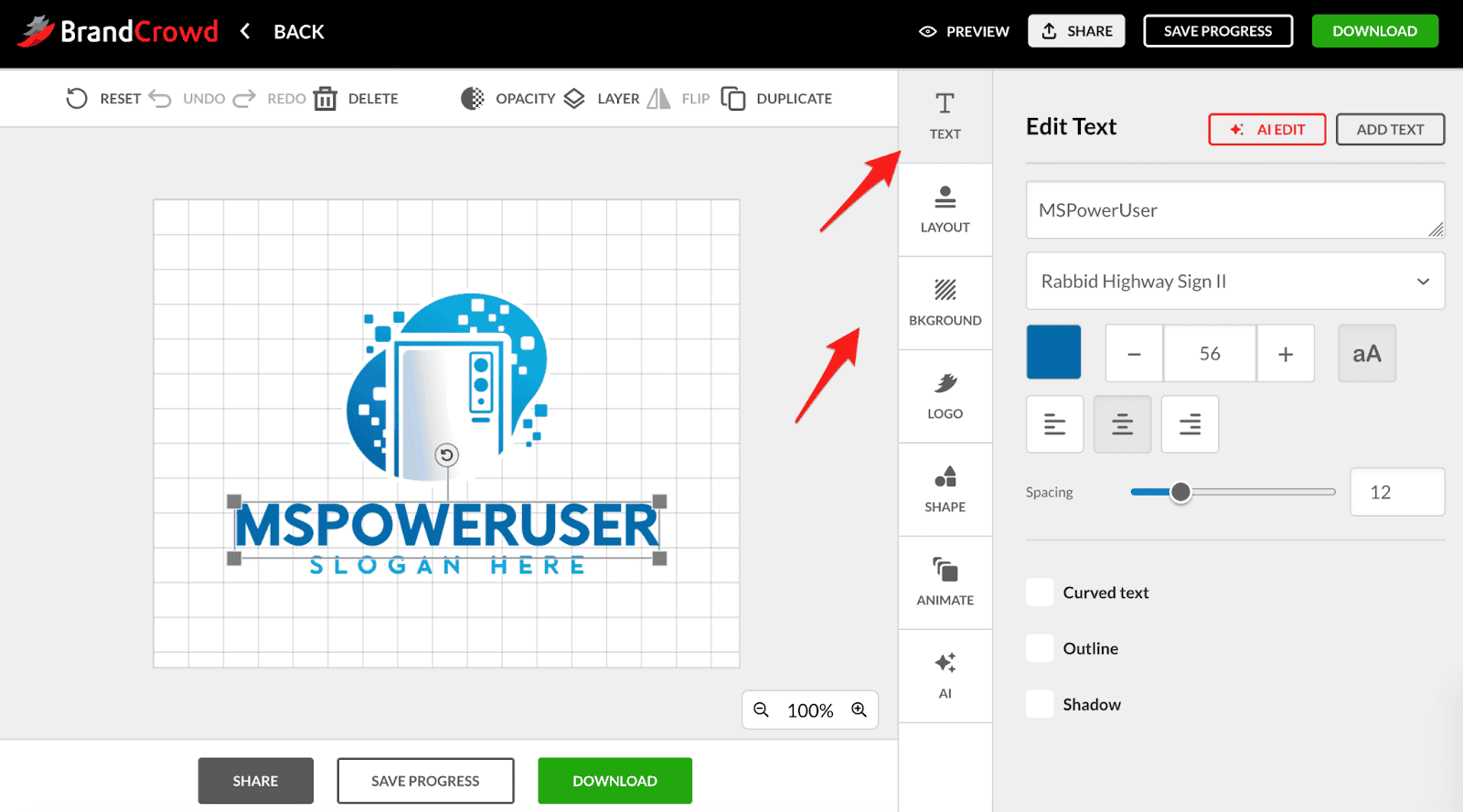Align text left
This screenshot has width=1463, height=812.
1055,424
